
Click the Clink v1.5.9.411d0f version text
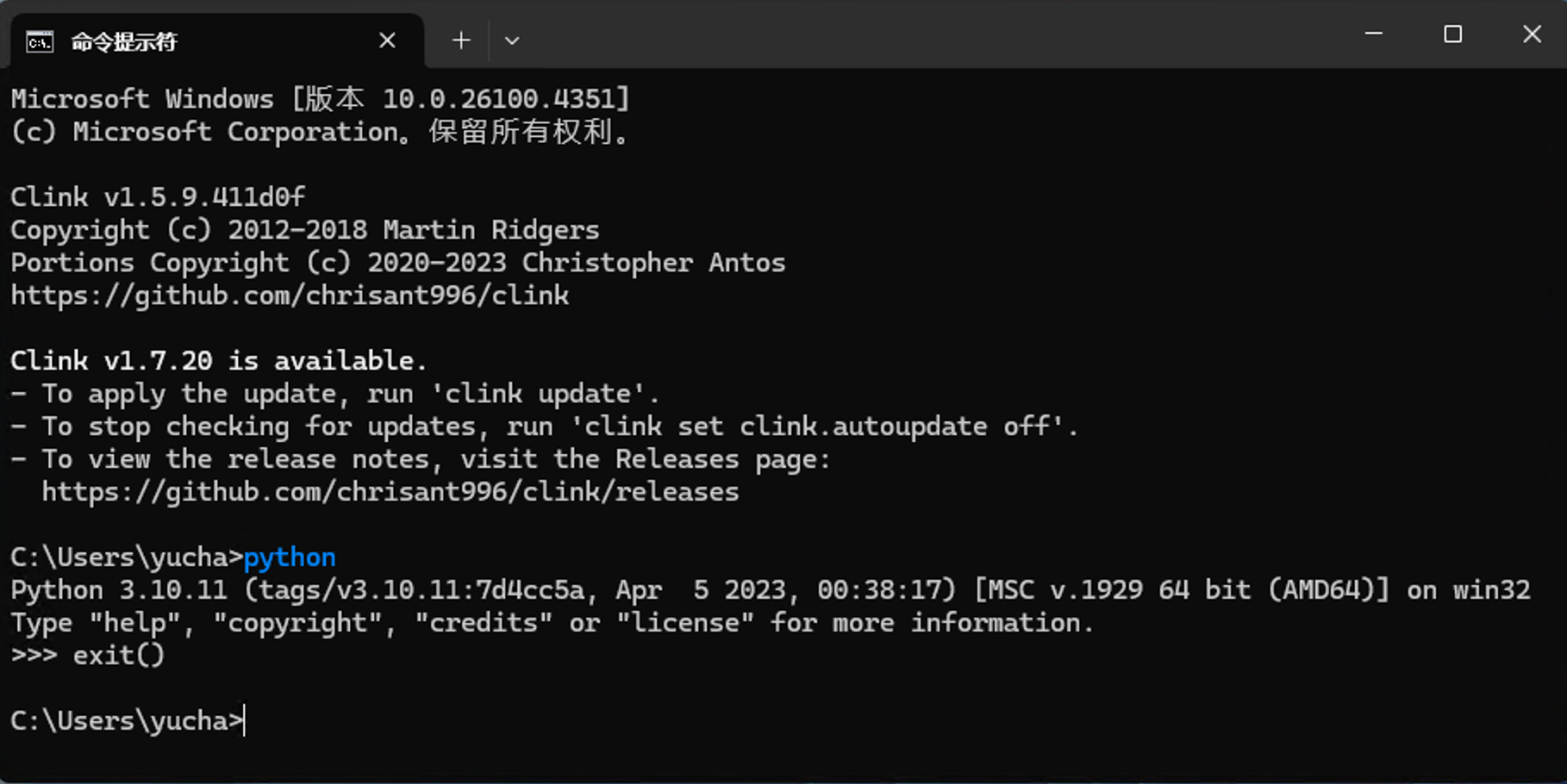158,197
